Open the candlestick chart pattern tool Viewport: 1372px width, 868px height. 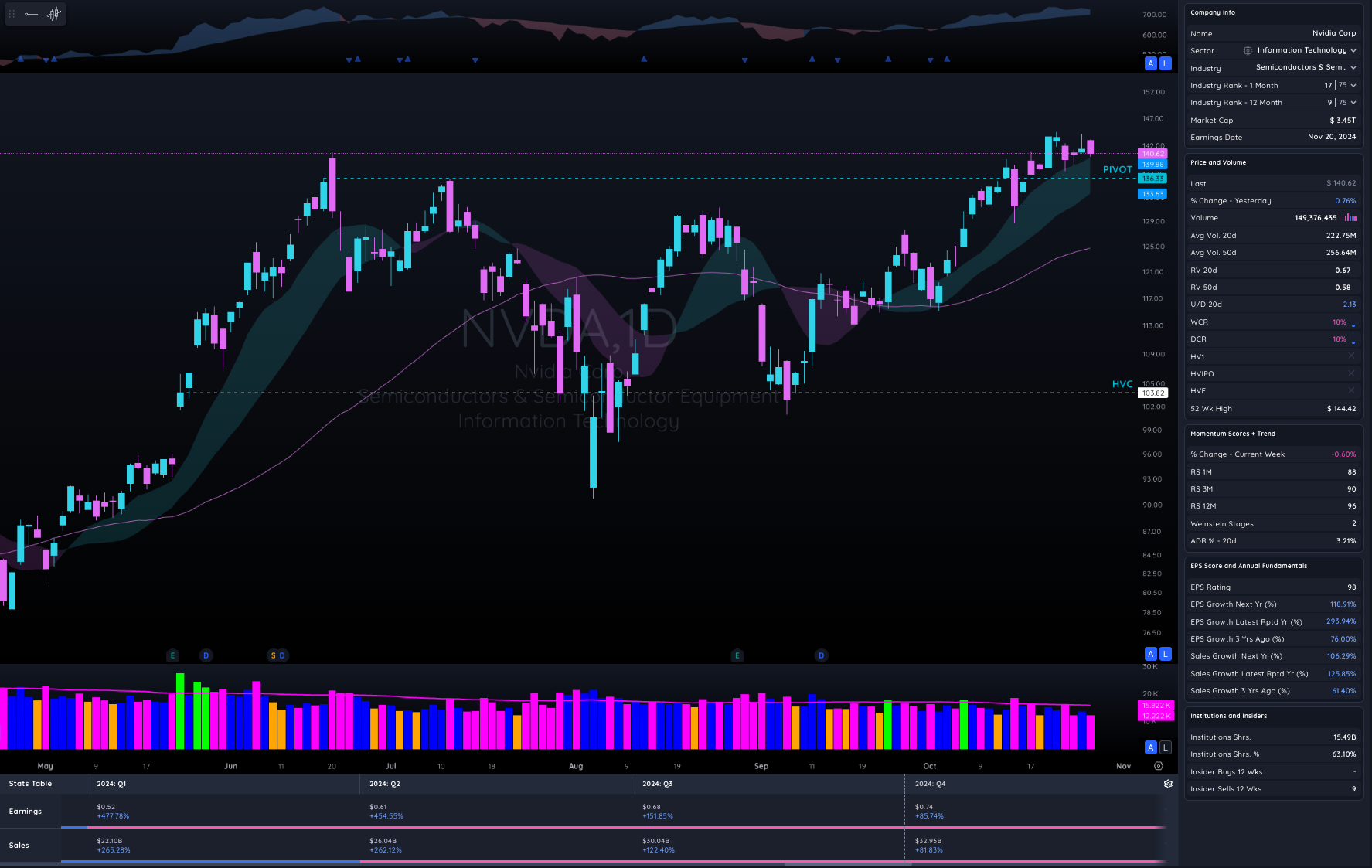pyautogui.click(x=53, y=14)
